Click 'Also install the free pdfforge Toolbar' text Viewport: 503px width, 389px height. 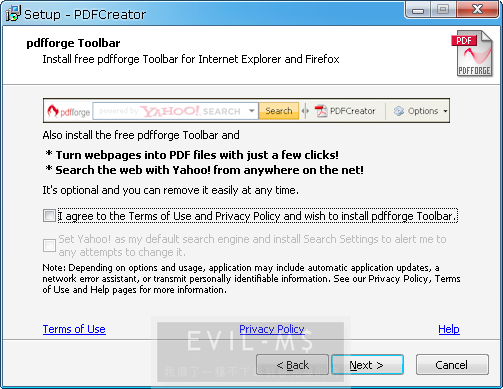click(141, 135)
